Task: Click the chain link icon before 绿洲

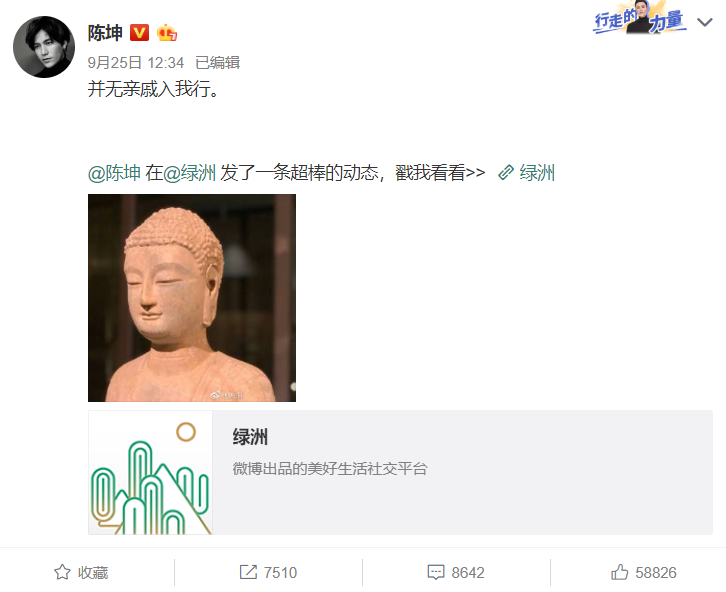Action: (x=506, y=173)
